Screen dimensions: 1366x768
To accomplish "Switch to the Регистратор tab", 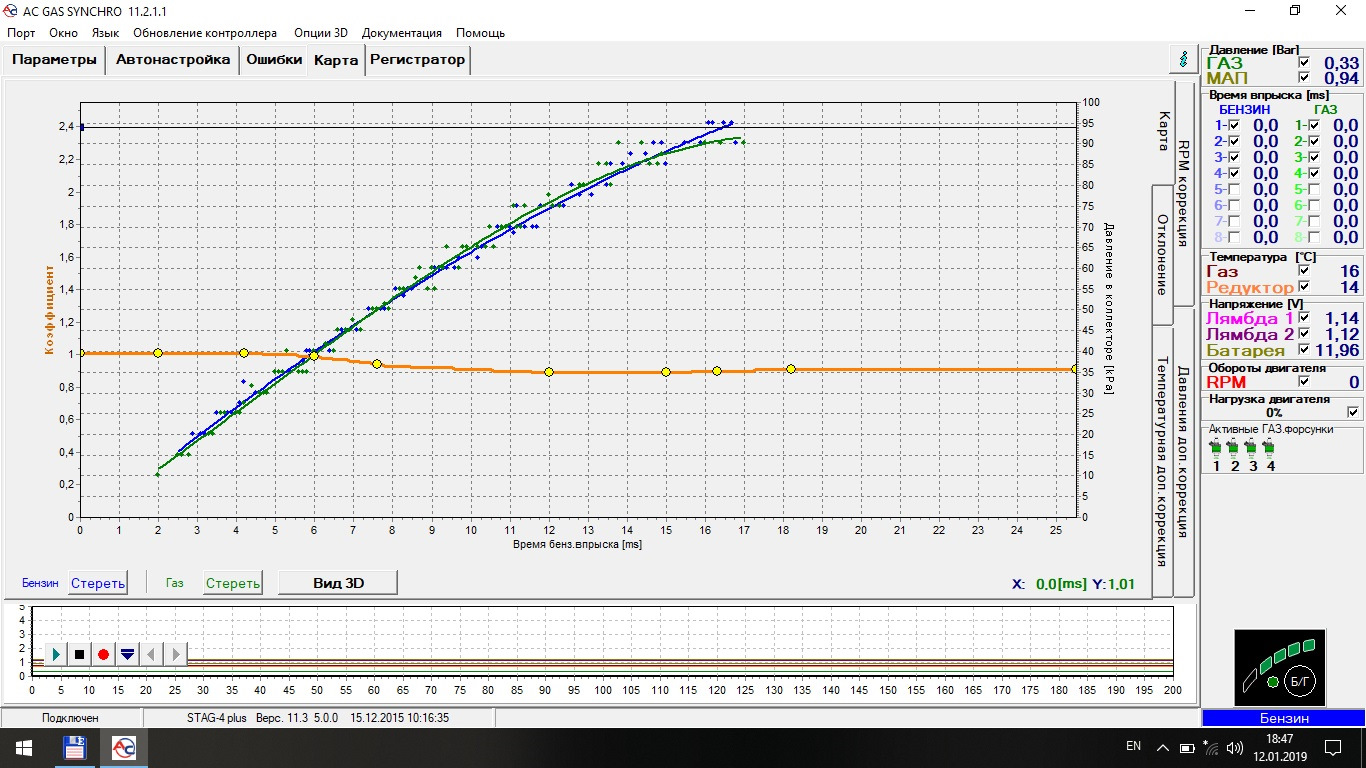I will pyautogui.click(x=417, y=60).
